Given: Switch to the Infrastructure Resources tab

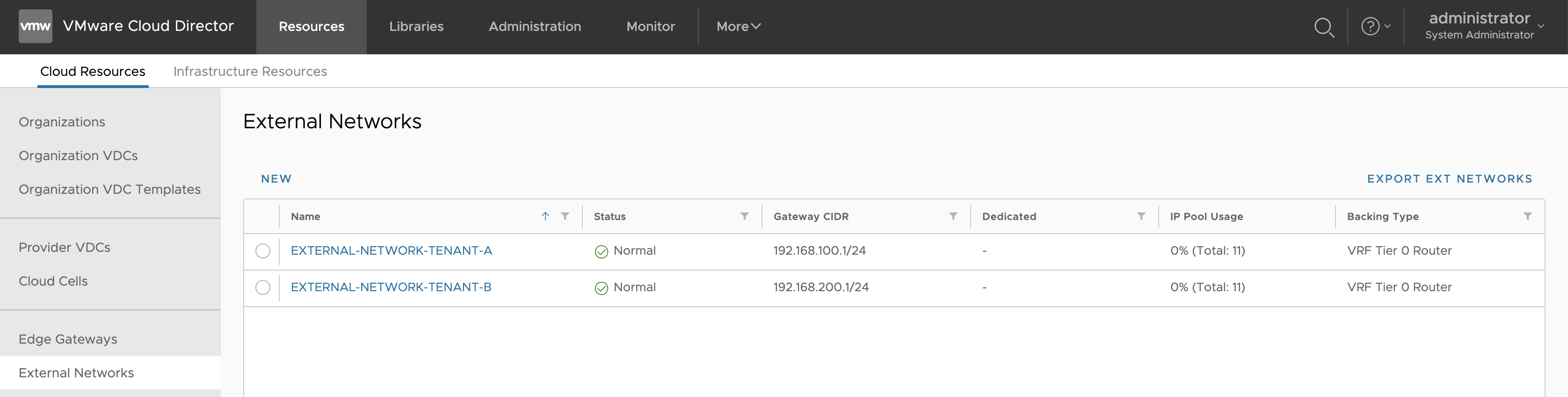Looking at the screenshot, I should pos(250,71).
